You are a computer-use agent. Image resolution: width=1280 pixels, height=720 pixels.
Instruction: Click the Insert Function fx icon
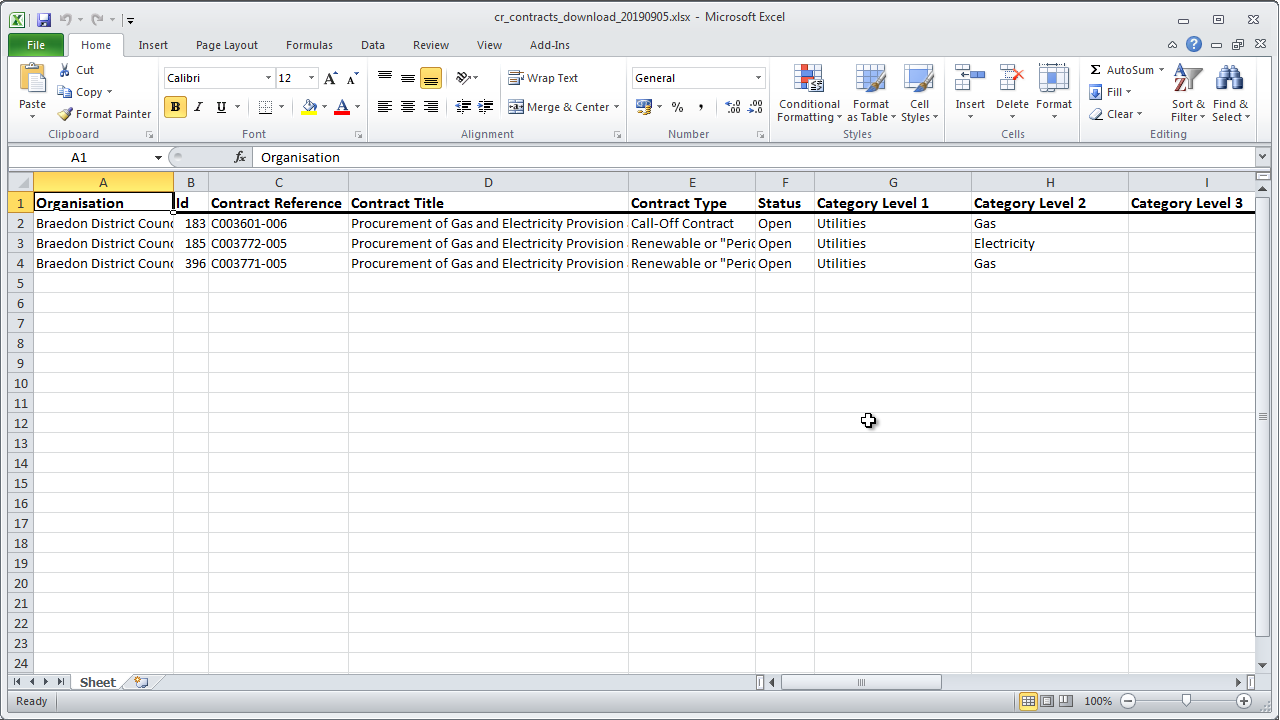[x=240, y=157]
